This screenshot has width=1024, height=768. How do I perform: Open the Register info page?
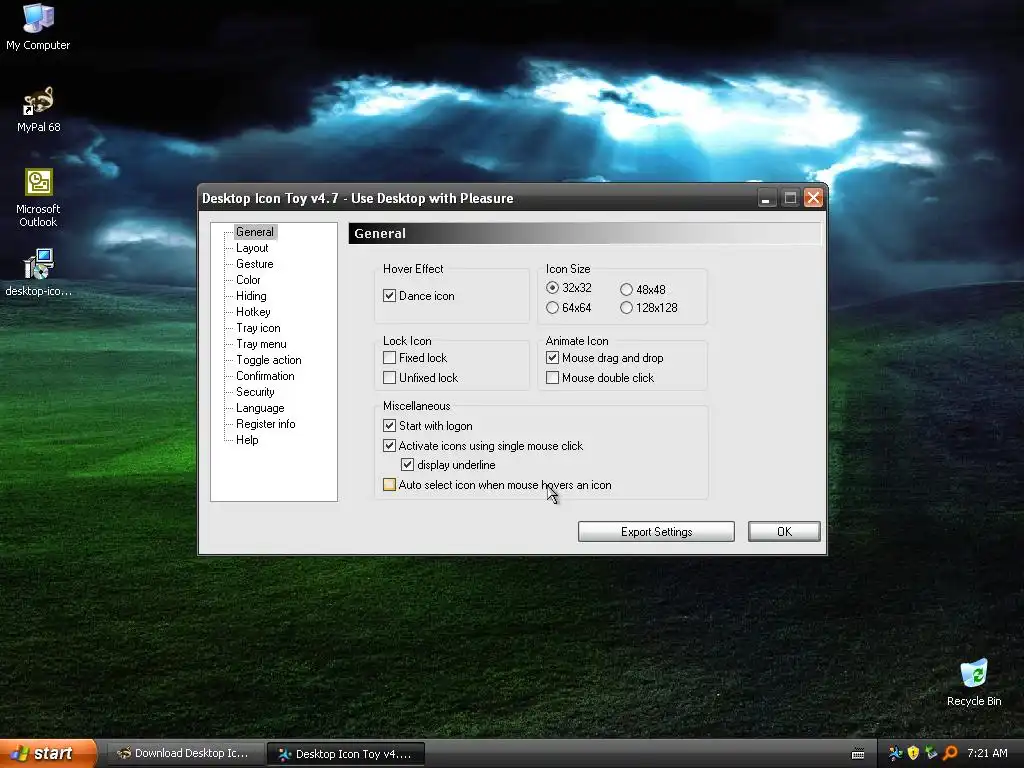pyautogui.click(x=265, y=424)
